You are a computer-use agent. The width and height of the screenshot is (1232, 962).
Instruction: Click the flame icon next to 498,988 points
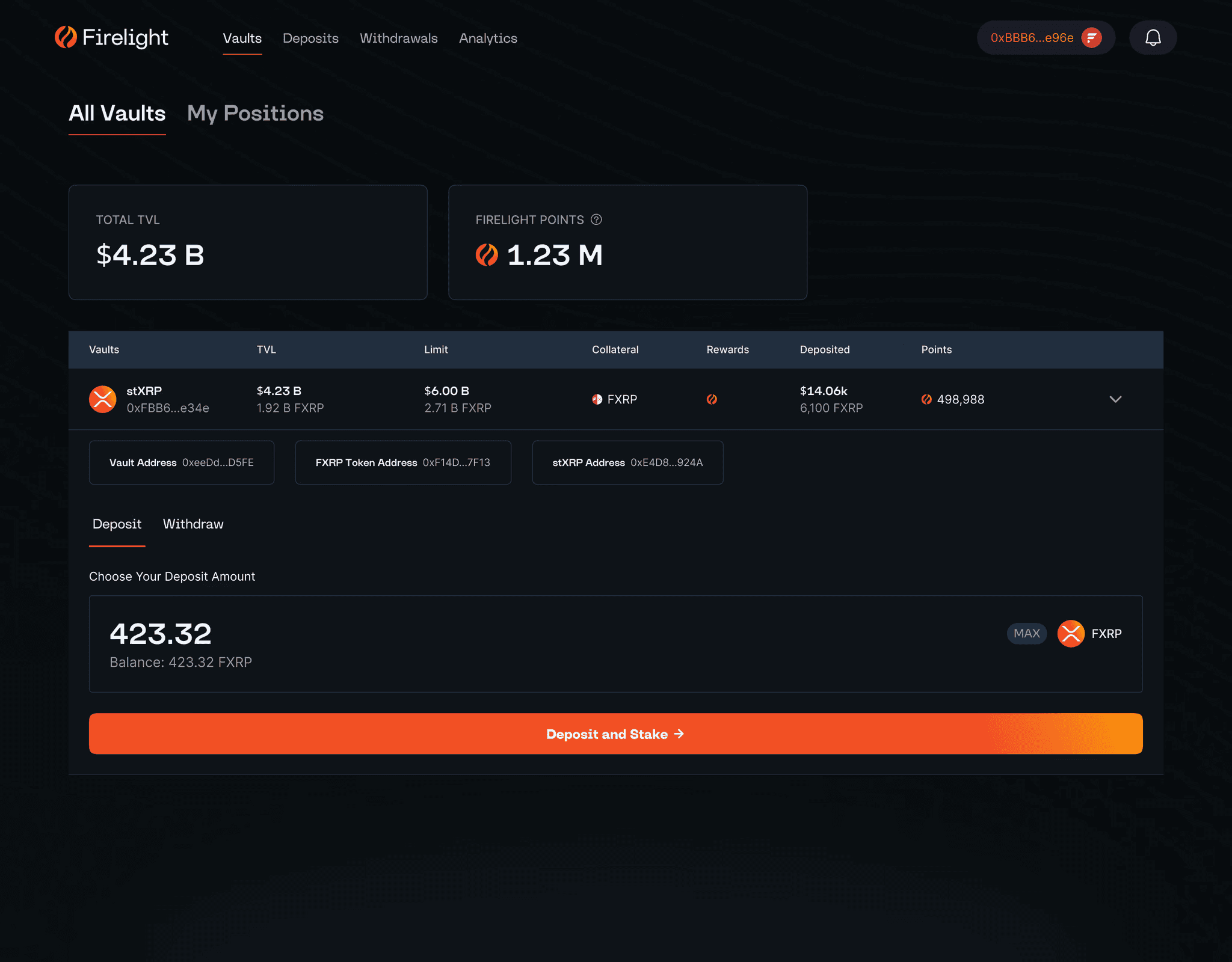point(926,399)
